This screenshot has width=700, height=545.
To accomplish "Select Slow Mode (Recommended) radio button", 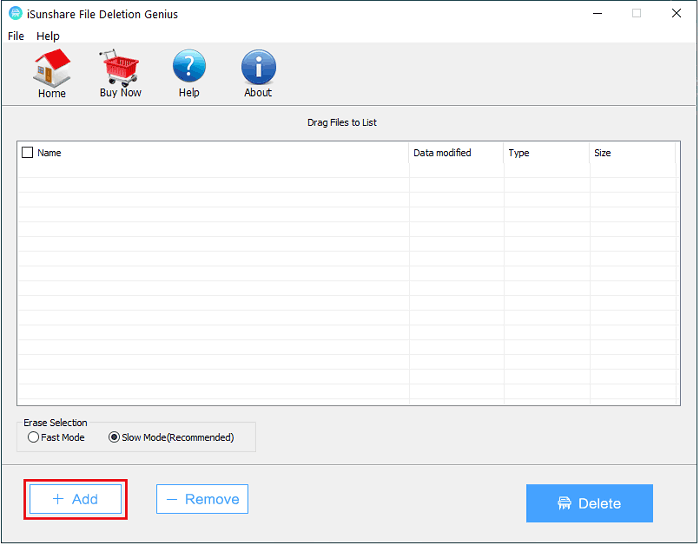I will click(114, 437).
